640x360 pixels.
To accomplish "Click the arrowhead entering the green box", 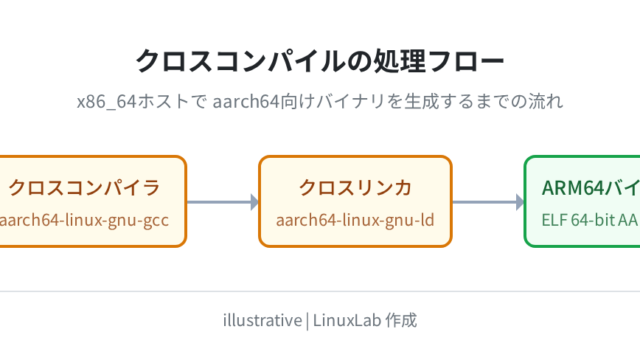I will click(520, 202).
